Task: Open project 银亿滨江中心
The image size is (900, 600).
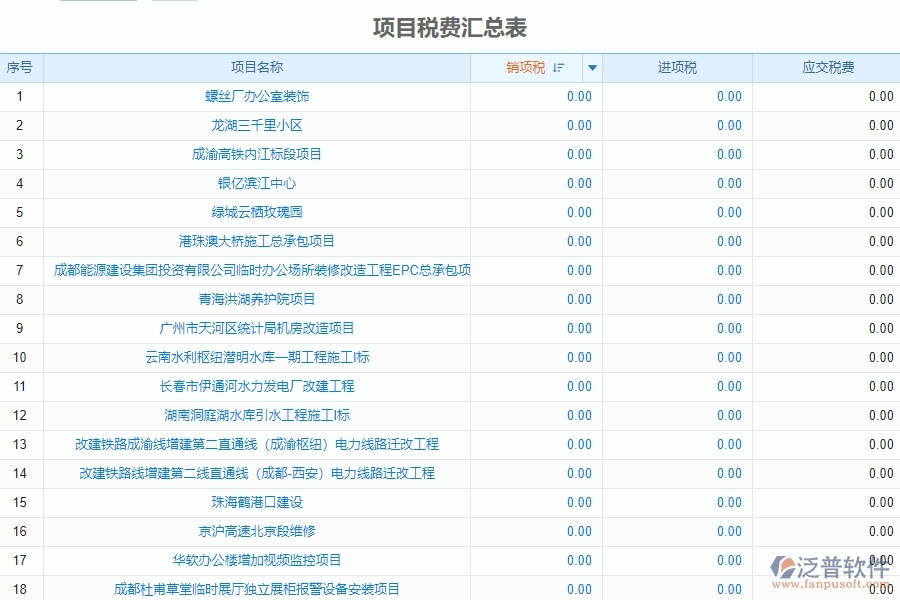Action: click(258, 183)
